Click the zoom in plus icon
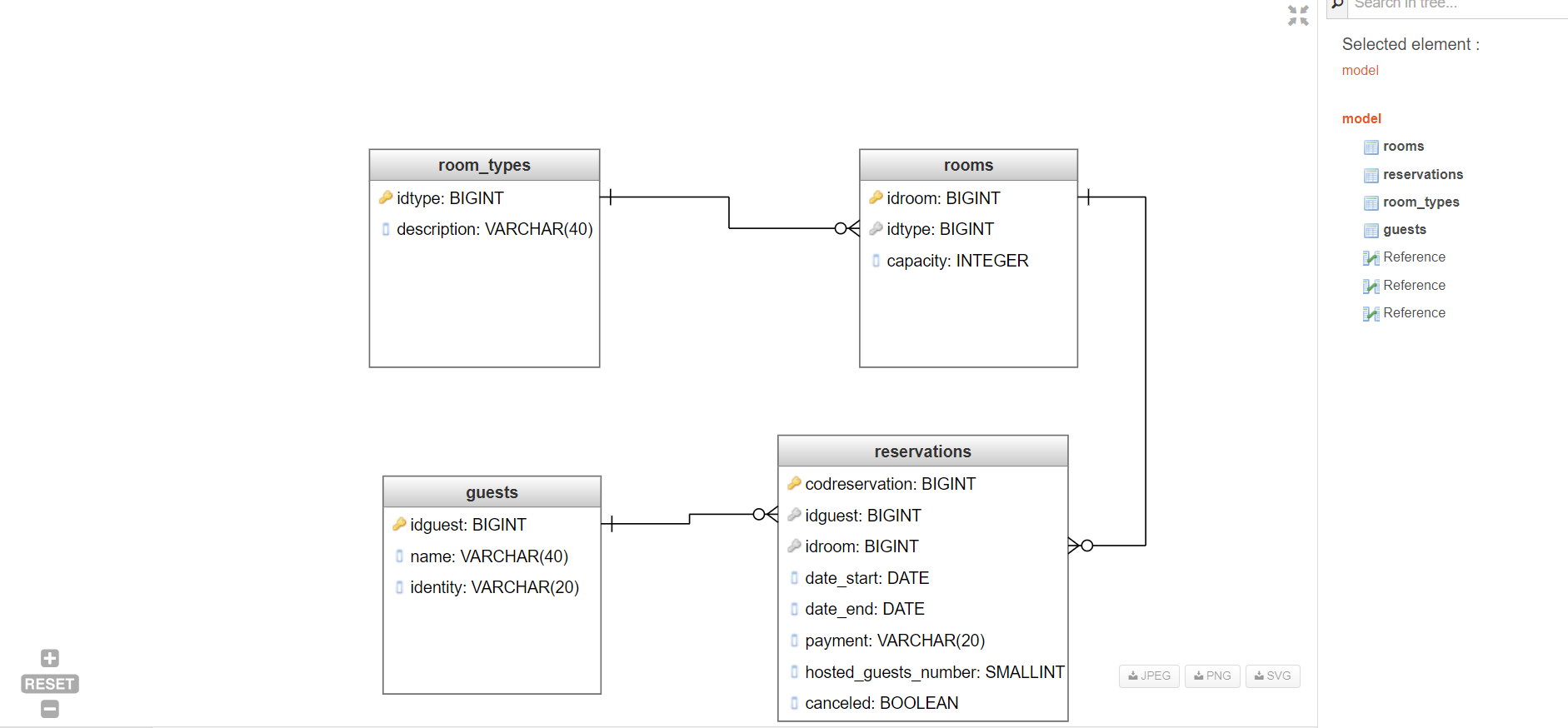1568x728 pixels. pyautogui.click(x=50, y=658)
